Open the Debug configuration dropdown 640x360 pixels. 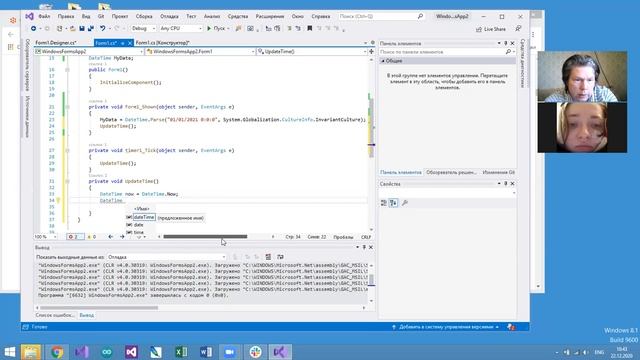pyautogui.click(x=143, y=29)
